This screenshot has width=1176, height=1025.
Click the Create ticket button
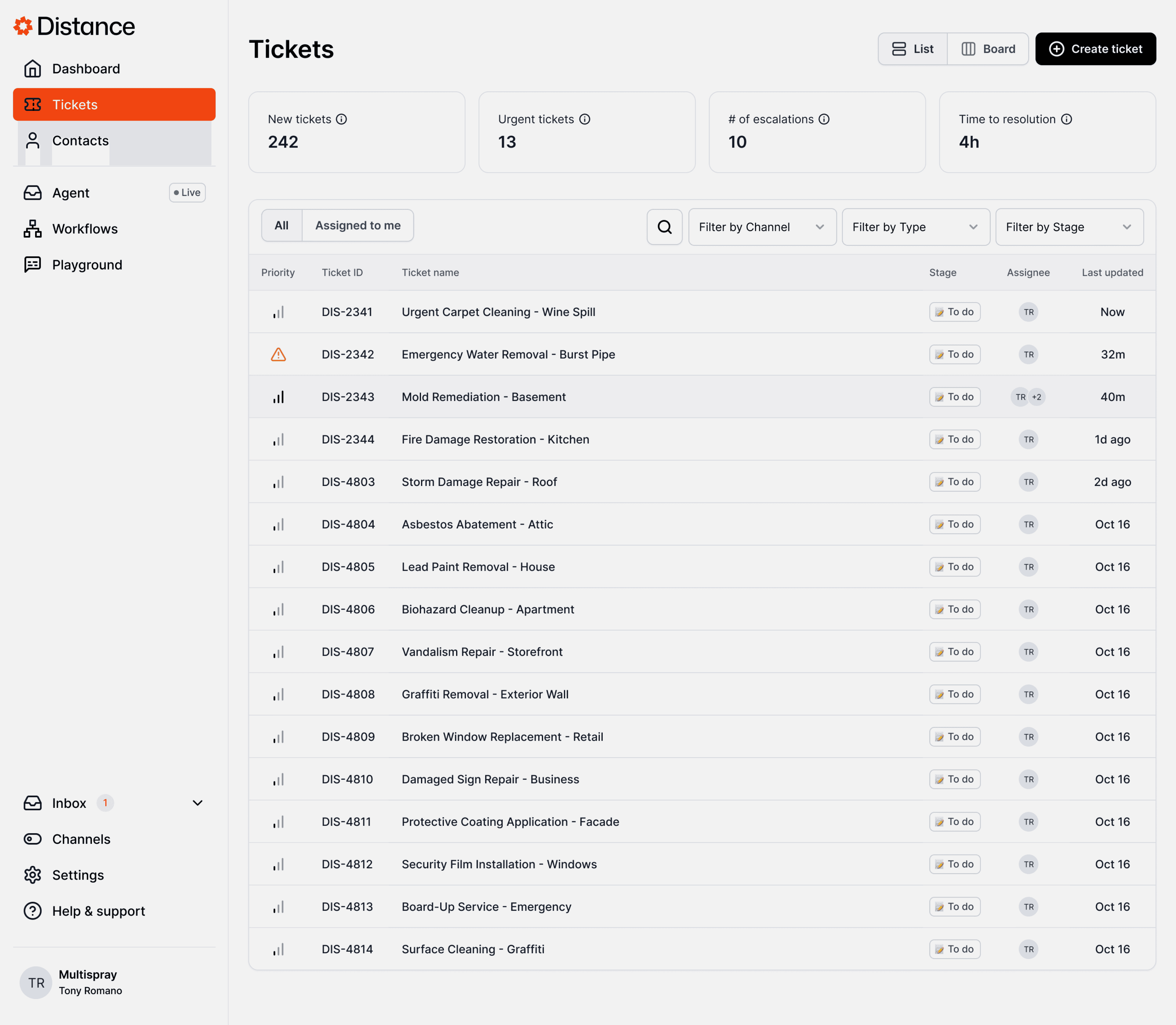tap(1095, 49)
